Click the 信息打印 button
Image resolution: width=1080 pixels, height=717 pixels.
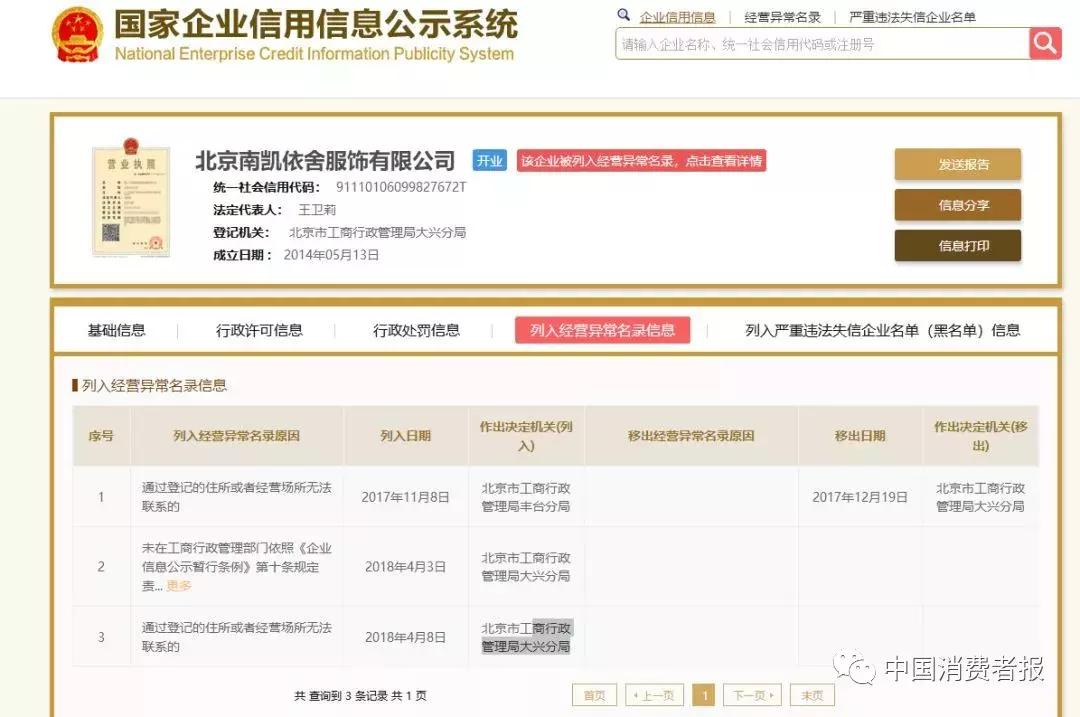956,245
